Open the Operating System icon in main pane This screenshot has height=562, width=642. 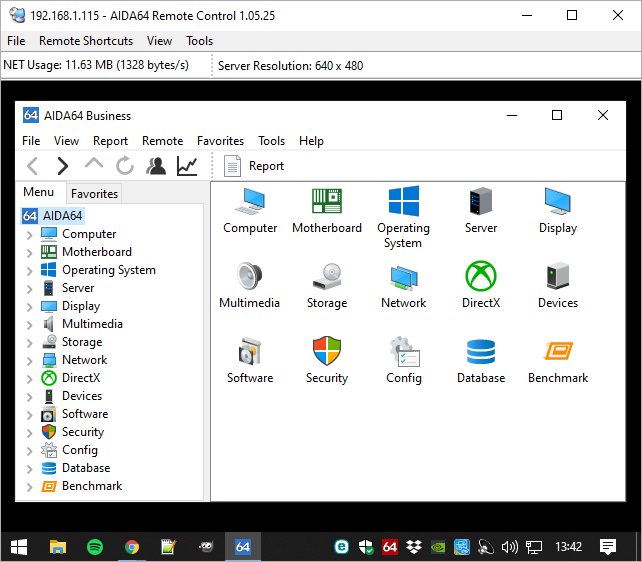click(404, 201)
